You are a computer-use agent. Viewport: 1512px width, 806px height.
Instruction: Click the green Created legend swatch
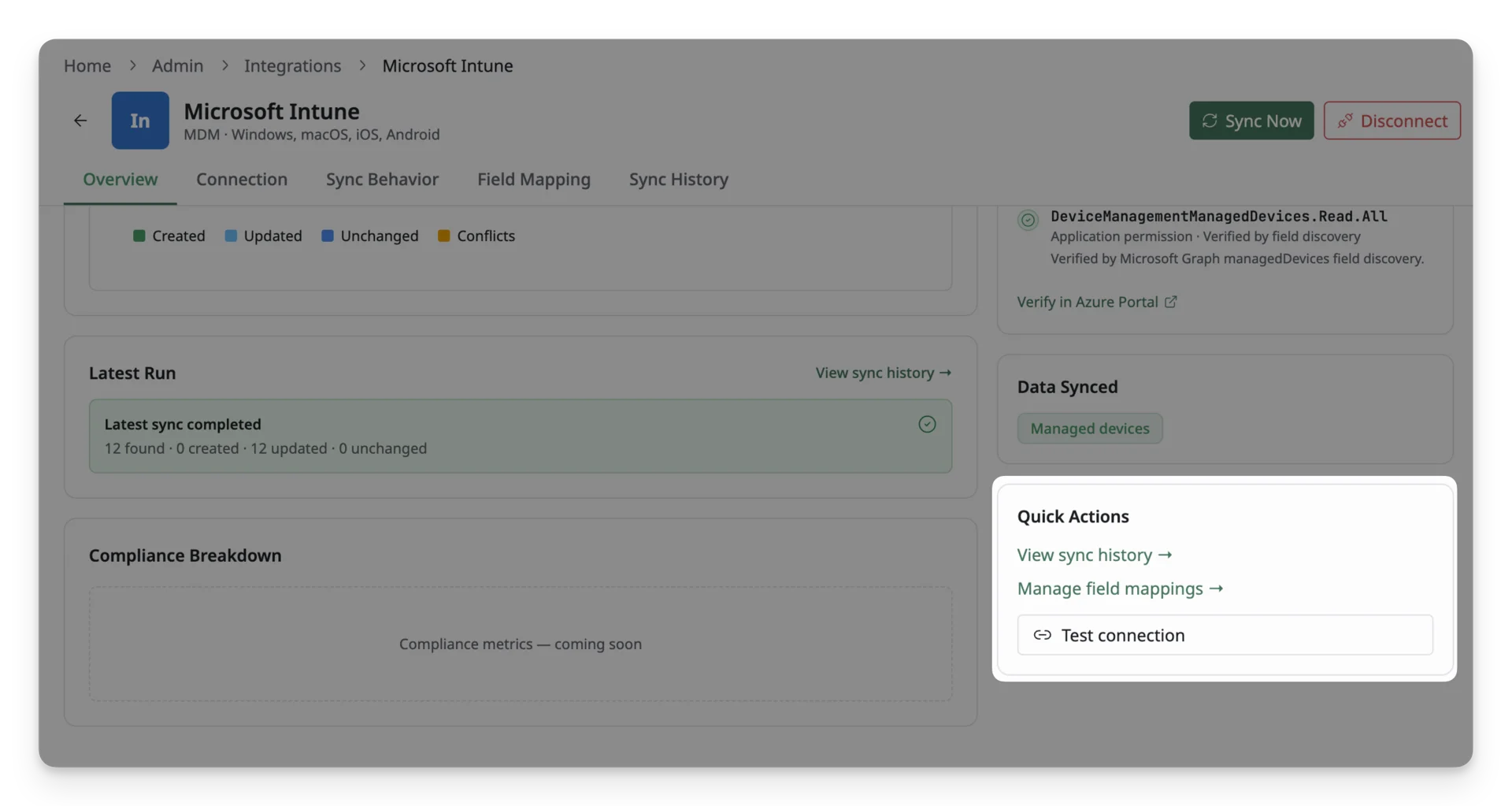[x=139, y=236]
